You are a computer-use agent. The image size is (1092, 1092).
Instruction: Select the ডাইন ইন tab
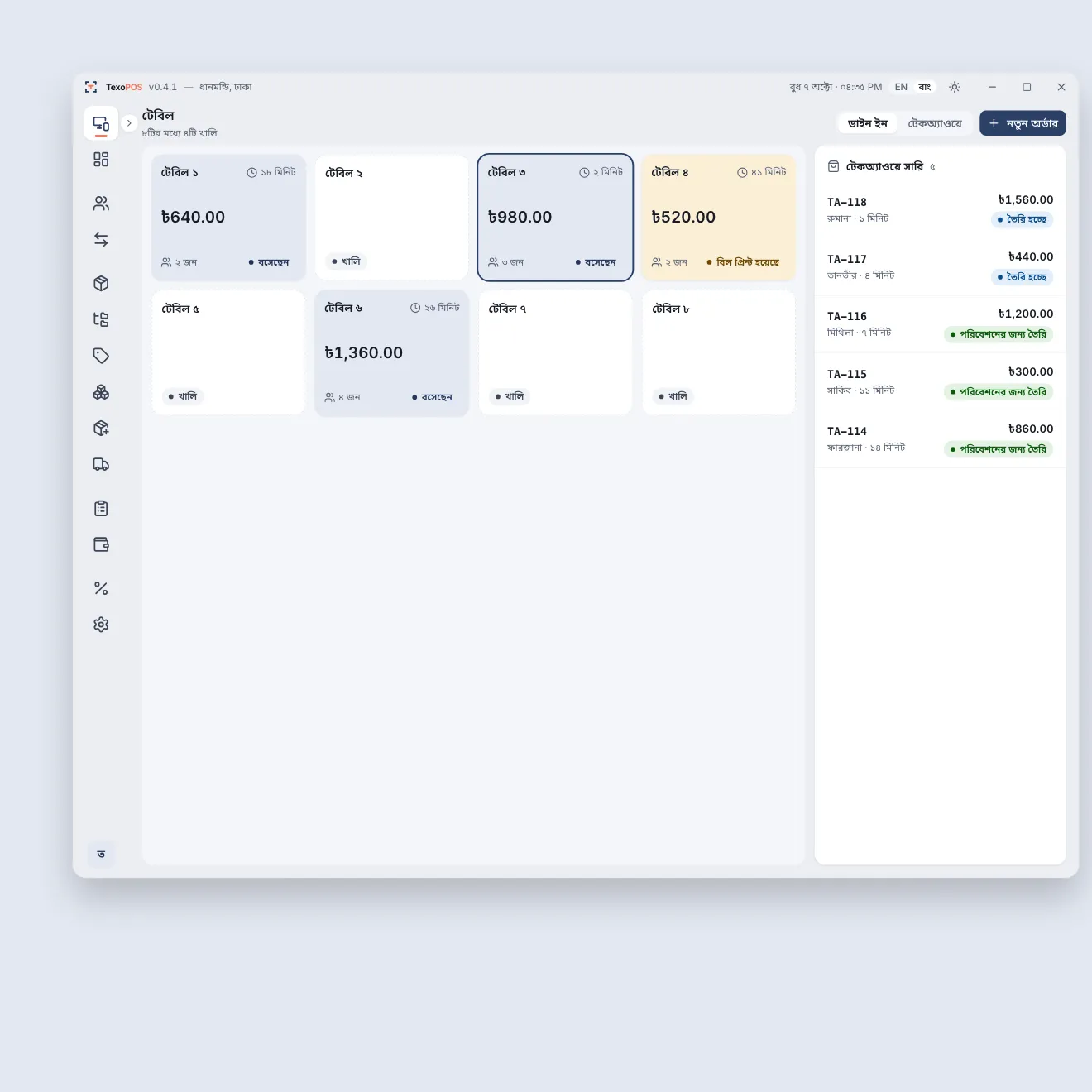868,123
